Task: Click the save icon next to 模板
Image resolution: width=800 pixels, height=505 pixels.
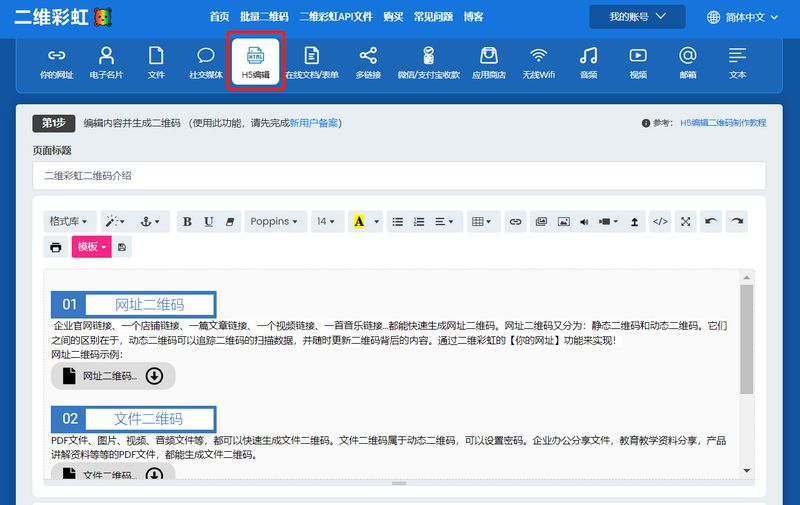Action: 122,247
